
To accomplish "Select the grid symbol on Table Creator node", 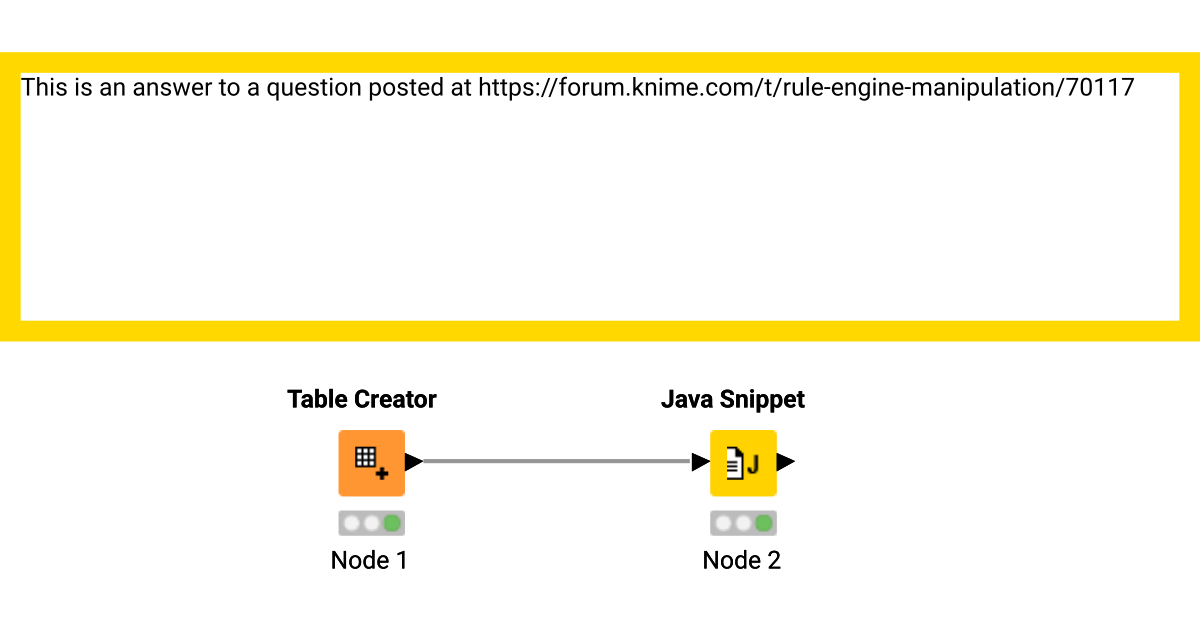I will (367, 458).
